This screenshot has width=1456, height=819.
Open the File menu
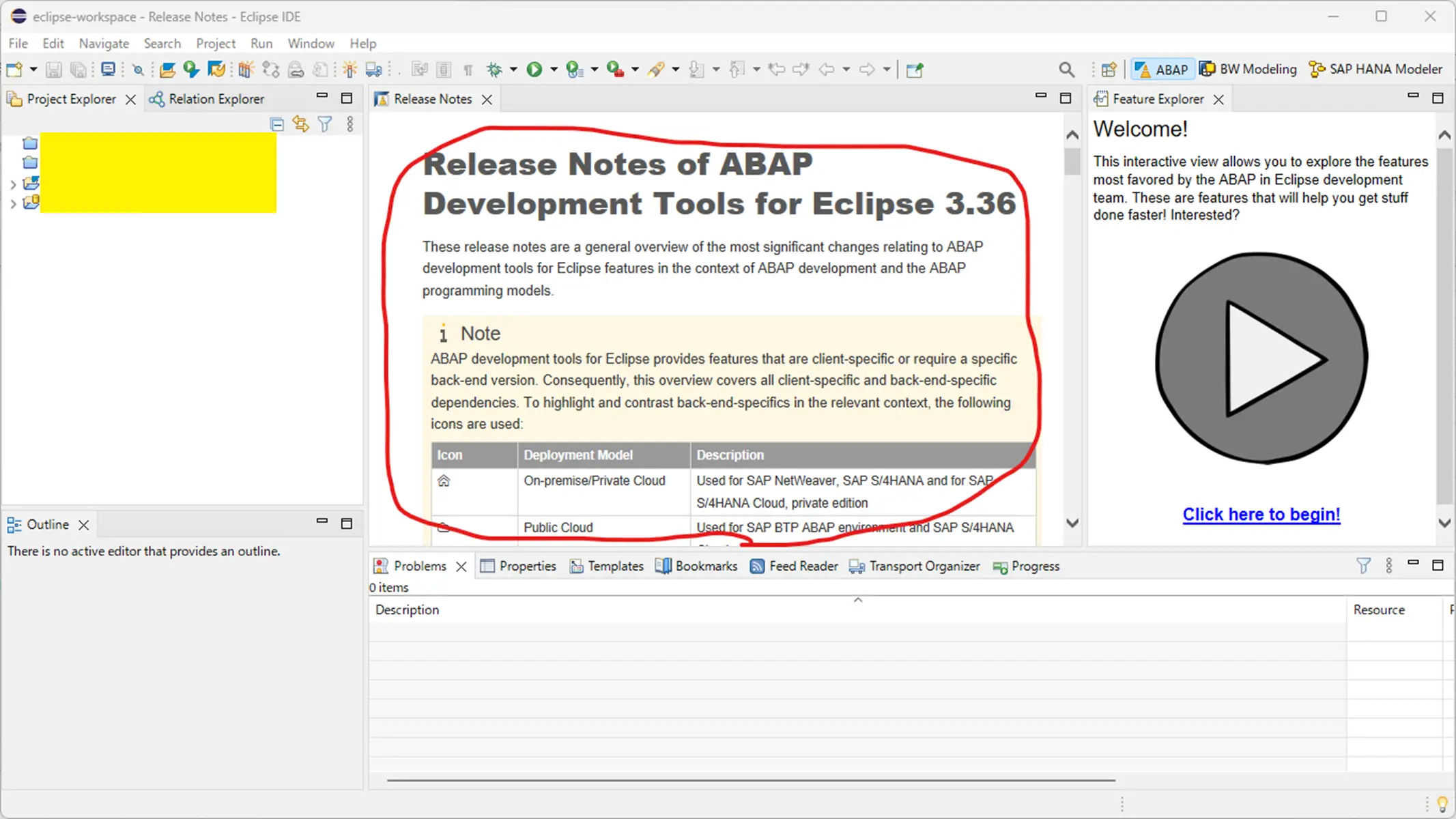18,43
